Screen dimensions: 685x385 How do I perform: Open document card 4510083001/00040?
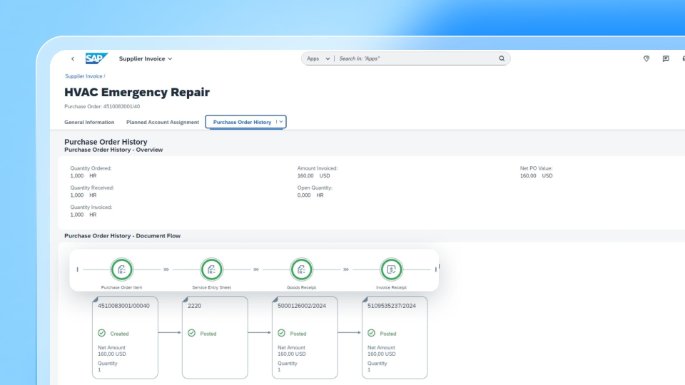point(125,337)
